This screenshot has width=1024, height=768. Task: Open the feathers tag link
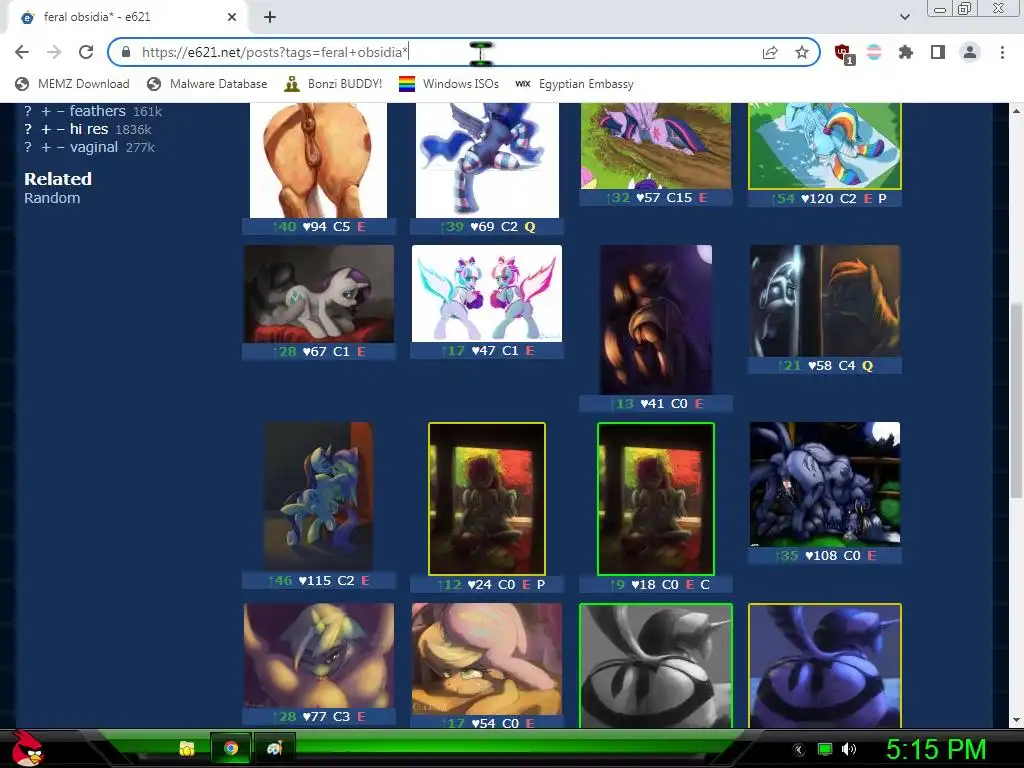97,111
